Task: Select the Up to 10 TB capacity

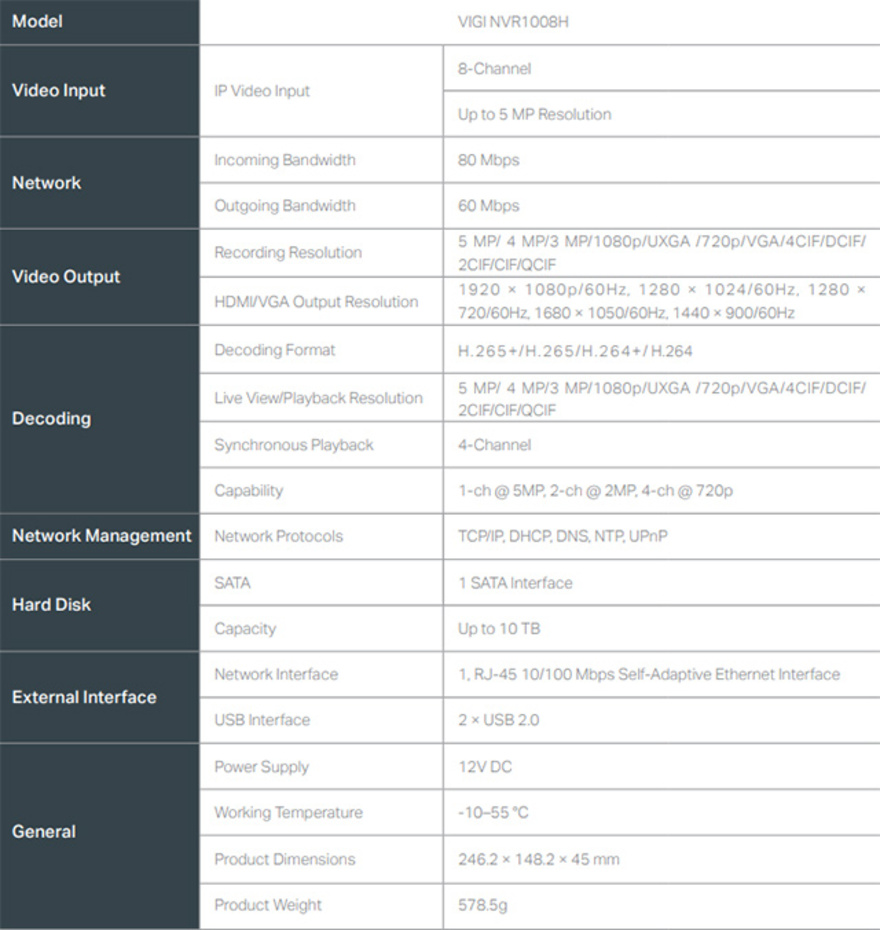Action: coord(499,629)
